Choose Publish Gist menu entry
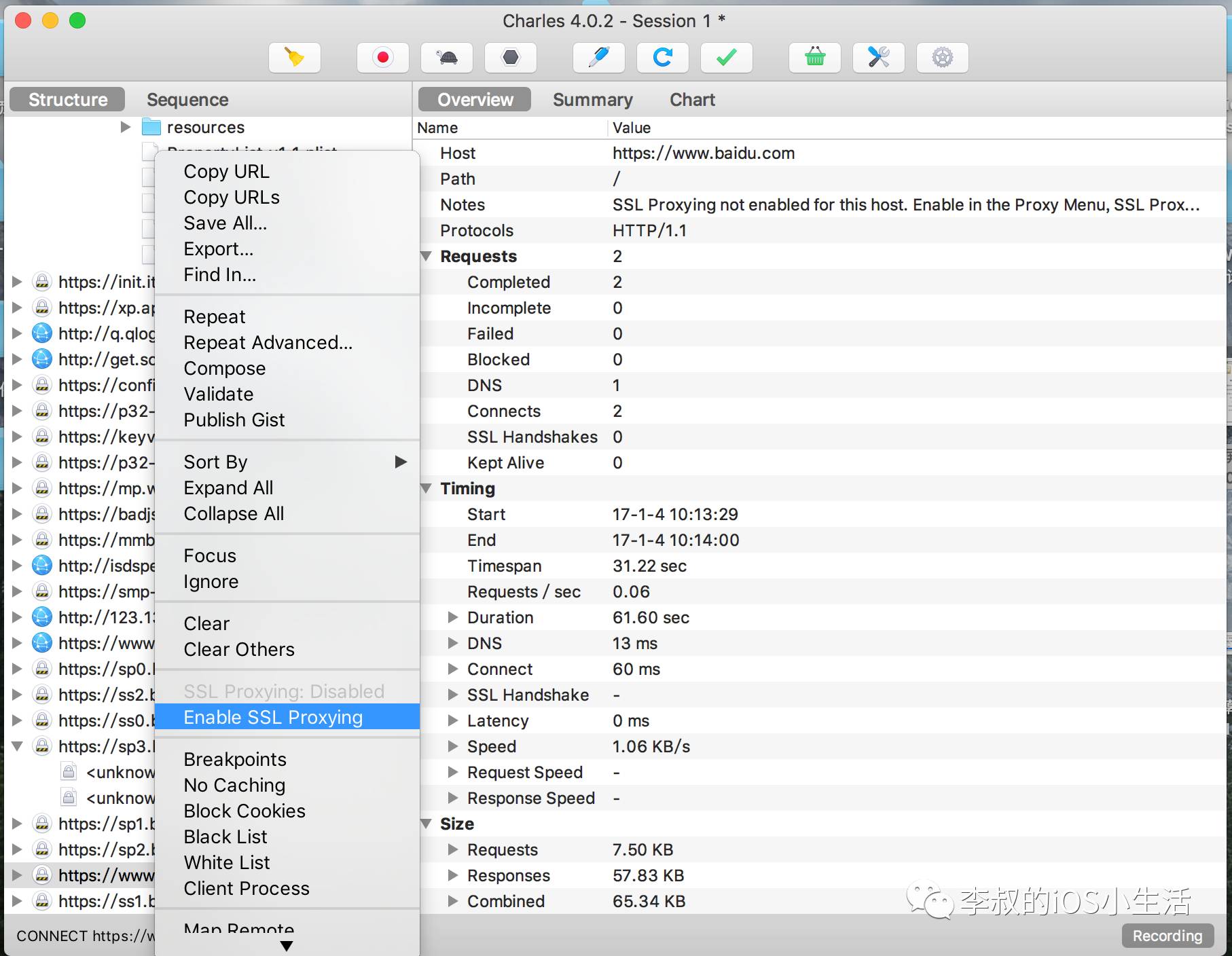This screenshot has height=956, width=1232. [x=287, y=420]
